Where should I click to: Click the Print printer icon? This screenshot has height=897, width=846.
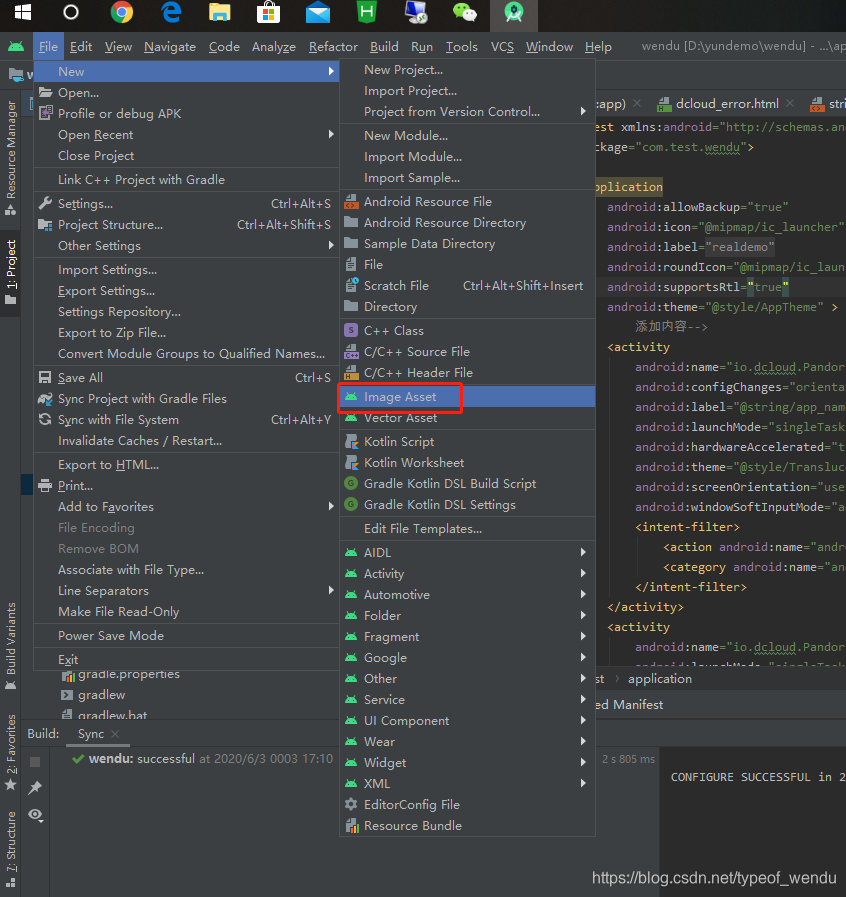tap(45, 486)
